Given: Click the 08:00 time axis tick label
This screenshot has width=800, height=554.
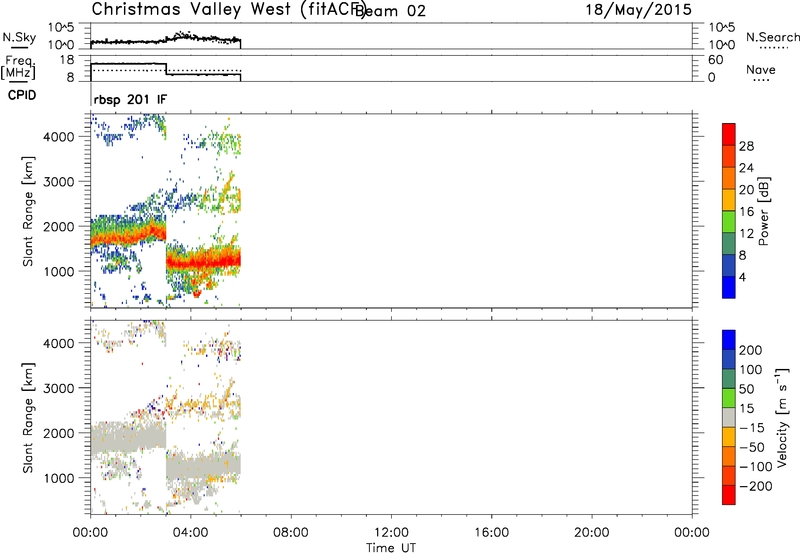Looking at the screenshot, I should tap(291, 533).
